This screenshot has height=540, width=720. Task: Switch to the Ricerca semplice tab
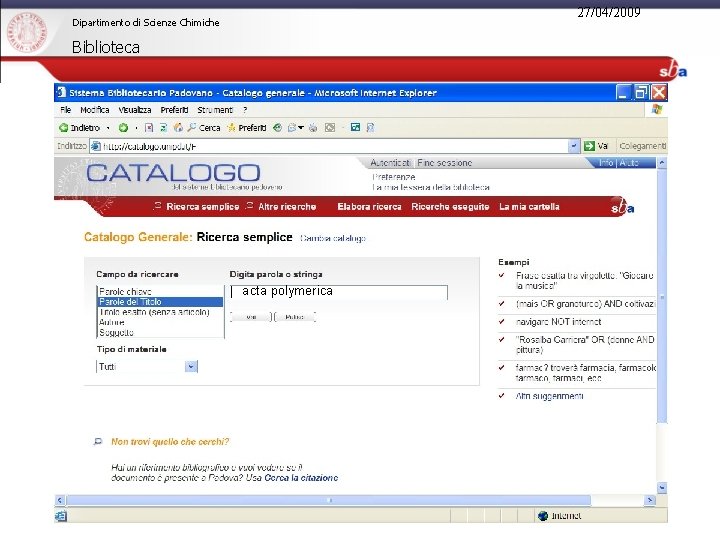[x=202, y=207]
